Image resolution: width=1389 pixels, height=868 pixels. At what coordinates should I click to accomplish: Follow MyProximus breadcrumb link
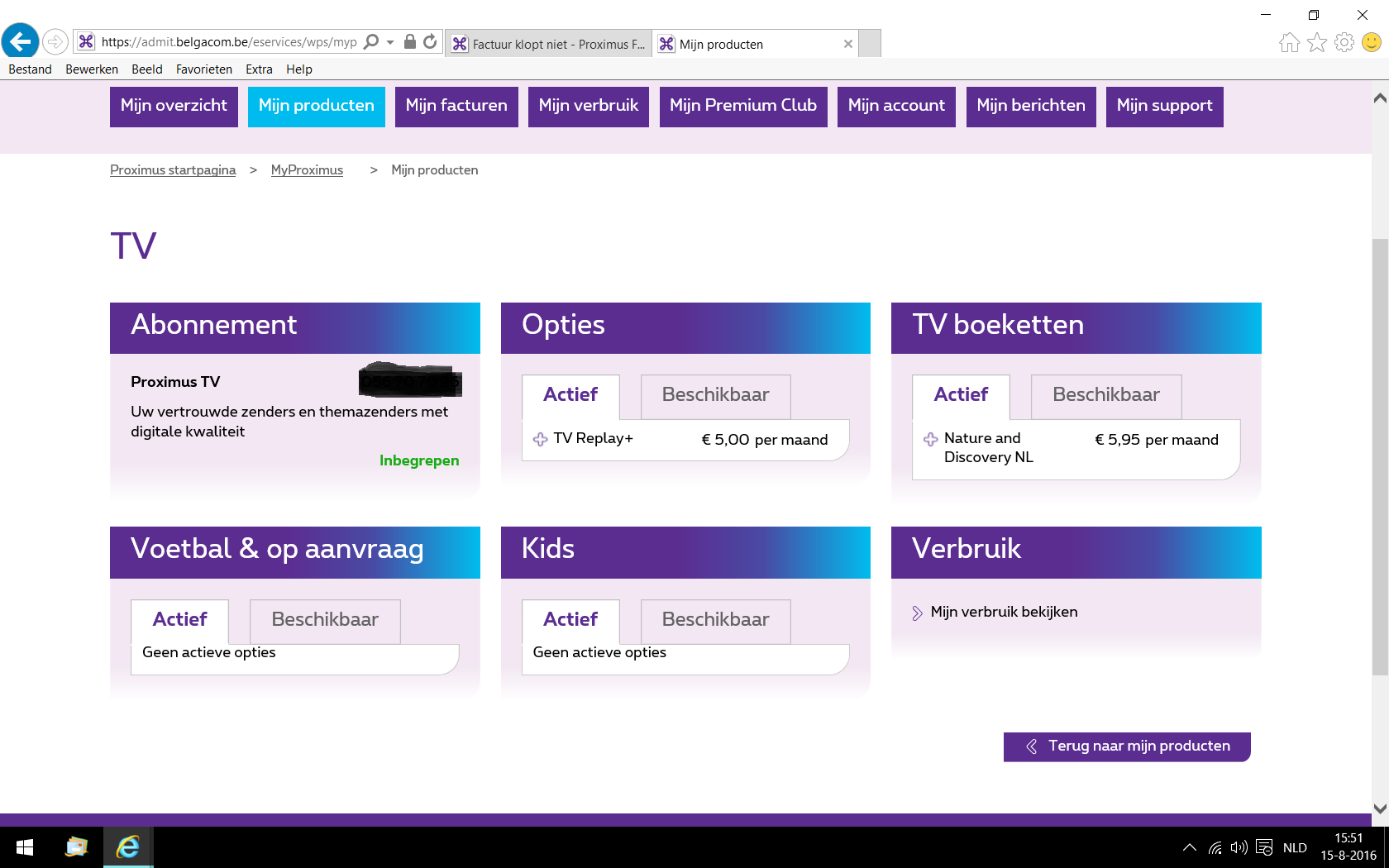[x=307, y=169]
